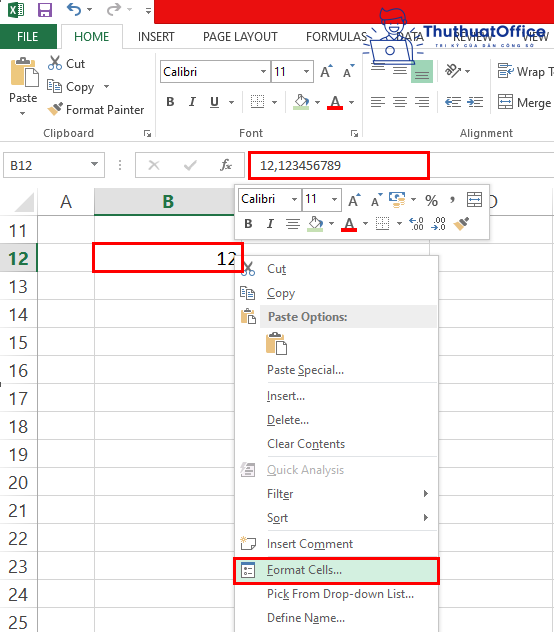The width and height of the screenshot is (554, 632).
Task: Click formula bar value 12,123456789
Action: (300, 165)
